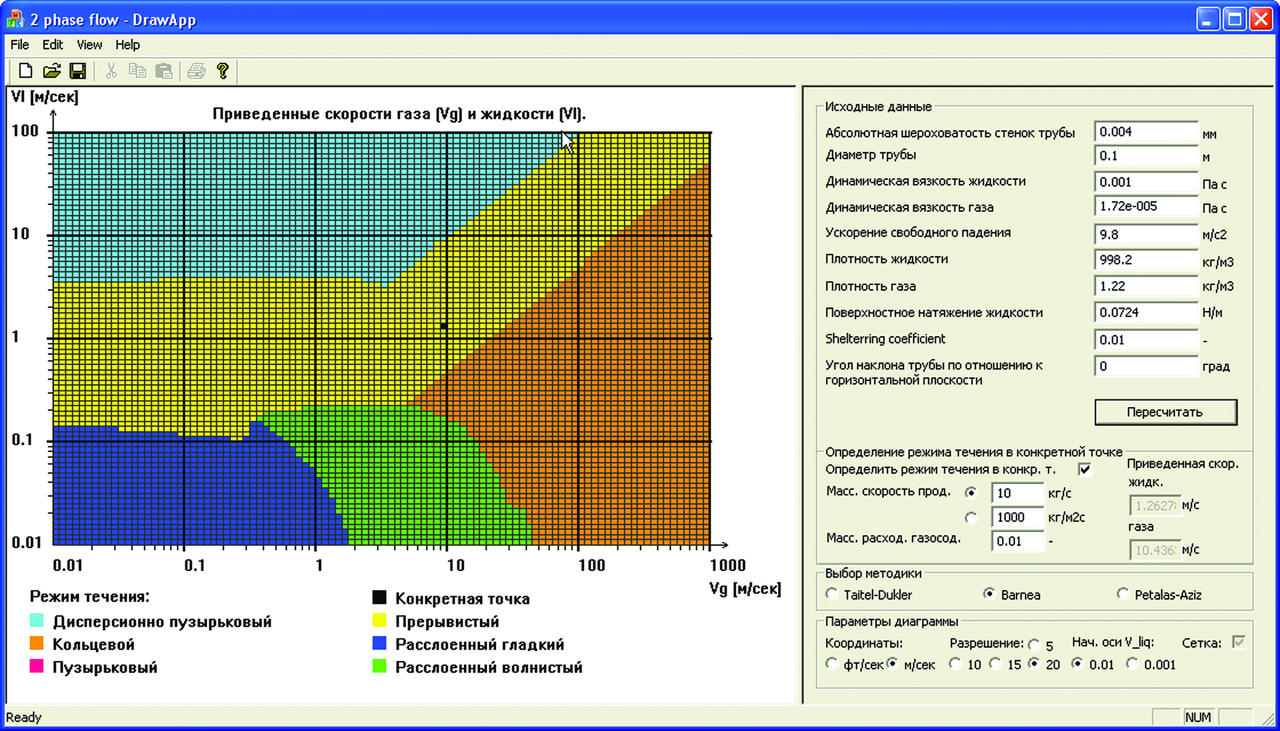Open the Edit menu
This screenshot has height=731, width=1280.
53,45
